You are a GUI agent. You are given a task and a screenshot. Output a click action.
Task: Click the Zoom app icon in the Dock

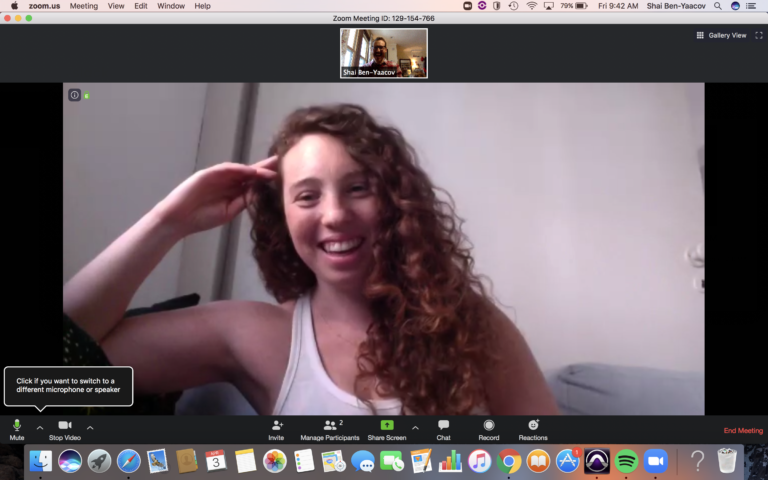(655, 461)
